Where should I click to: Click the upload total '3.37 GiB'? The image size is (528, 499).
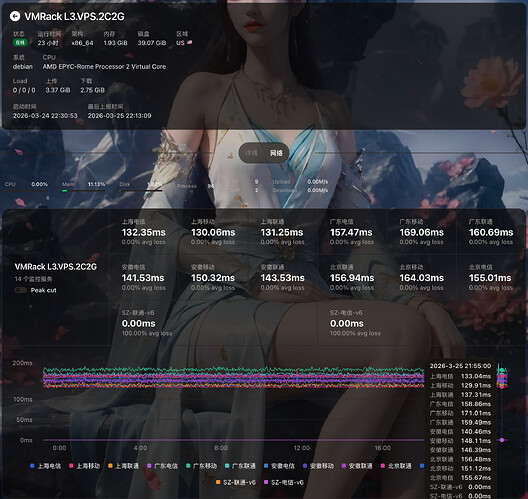pyautogui.click(x=58, y=90)
